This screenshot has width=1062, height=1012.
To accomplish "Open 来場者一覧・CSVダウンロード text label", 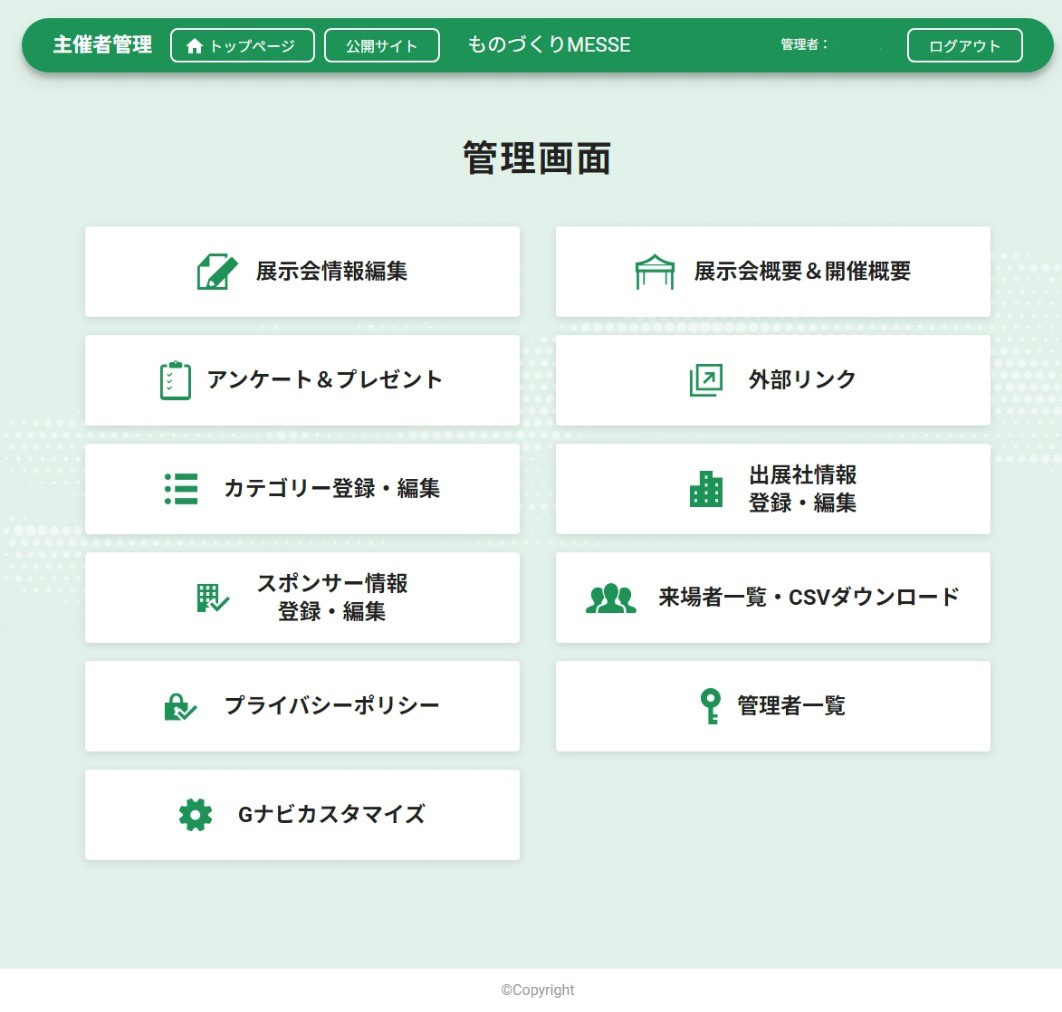I will point(809,597).
